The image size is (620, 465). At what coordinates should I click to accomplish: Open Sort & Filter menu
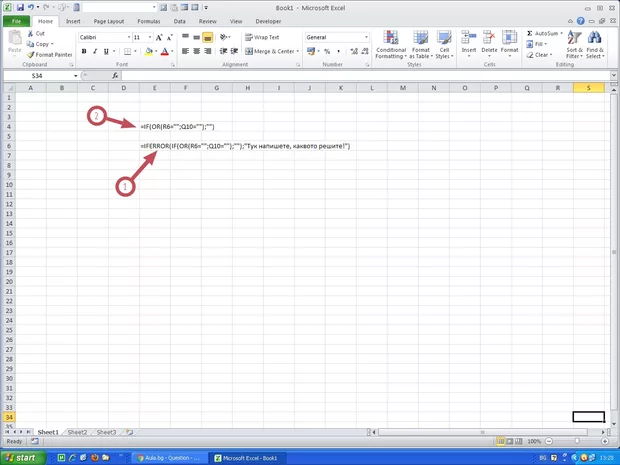(574, 45)
